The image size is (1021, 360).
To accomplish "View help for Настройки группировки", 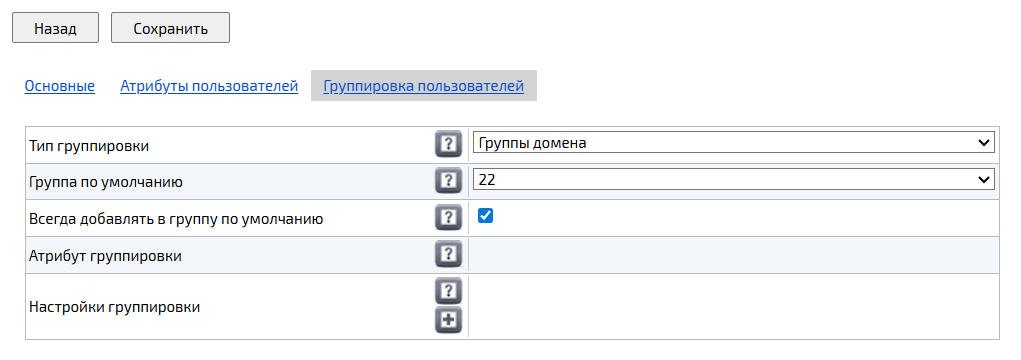I will (x=448, y=291).
